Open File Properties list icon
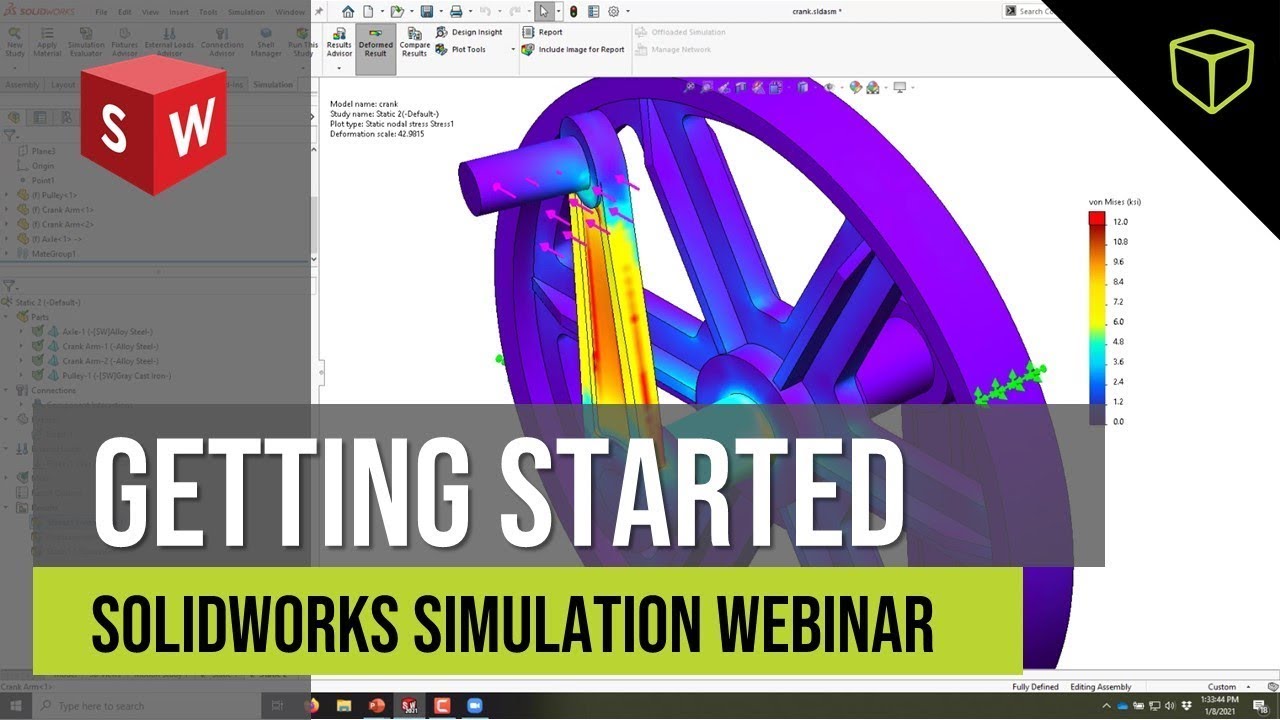 [593, 11]
